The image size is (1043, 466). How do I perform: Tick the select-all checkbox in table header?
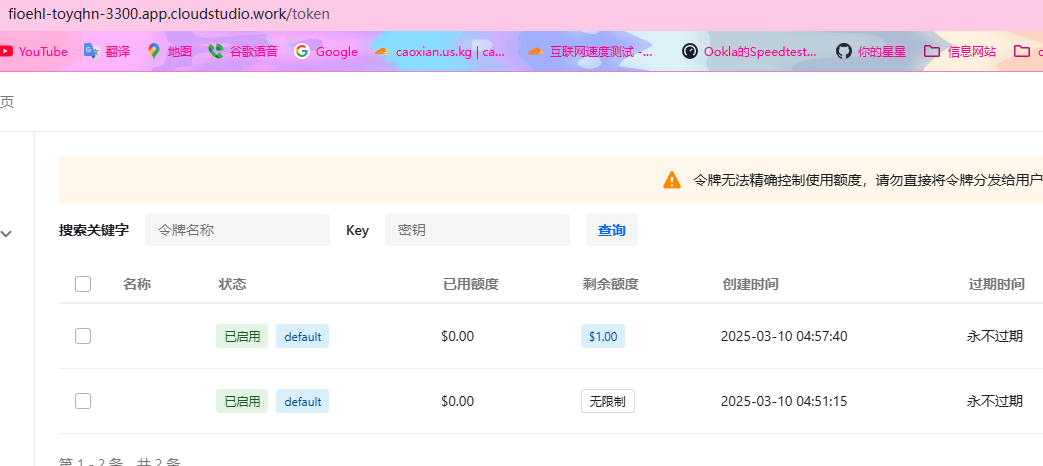(83, 285)
